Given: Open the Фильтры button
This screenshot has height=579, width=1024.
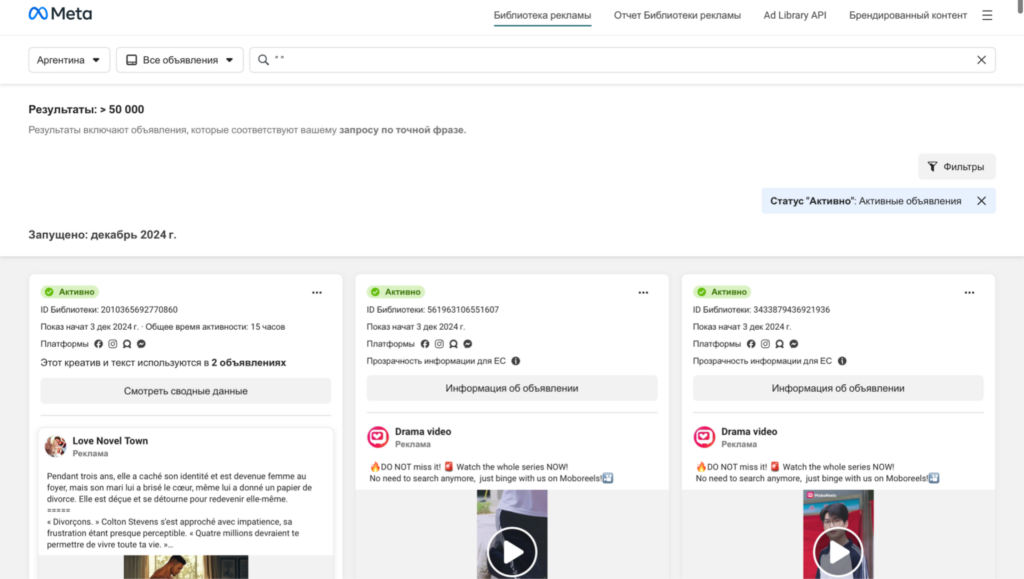Looking at the screenshot, I should [x=956, y=166].
